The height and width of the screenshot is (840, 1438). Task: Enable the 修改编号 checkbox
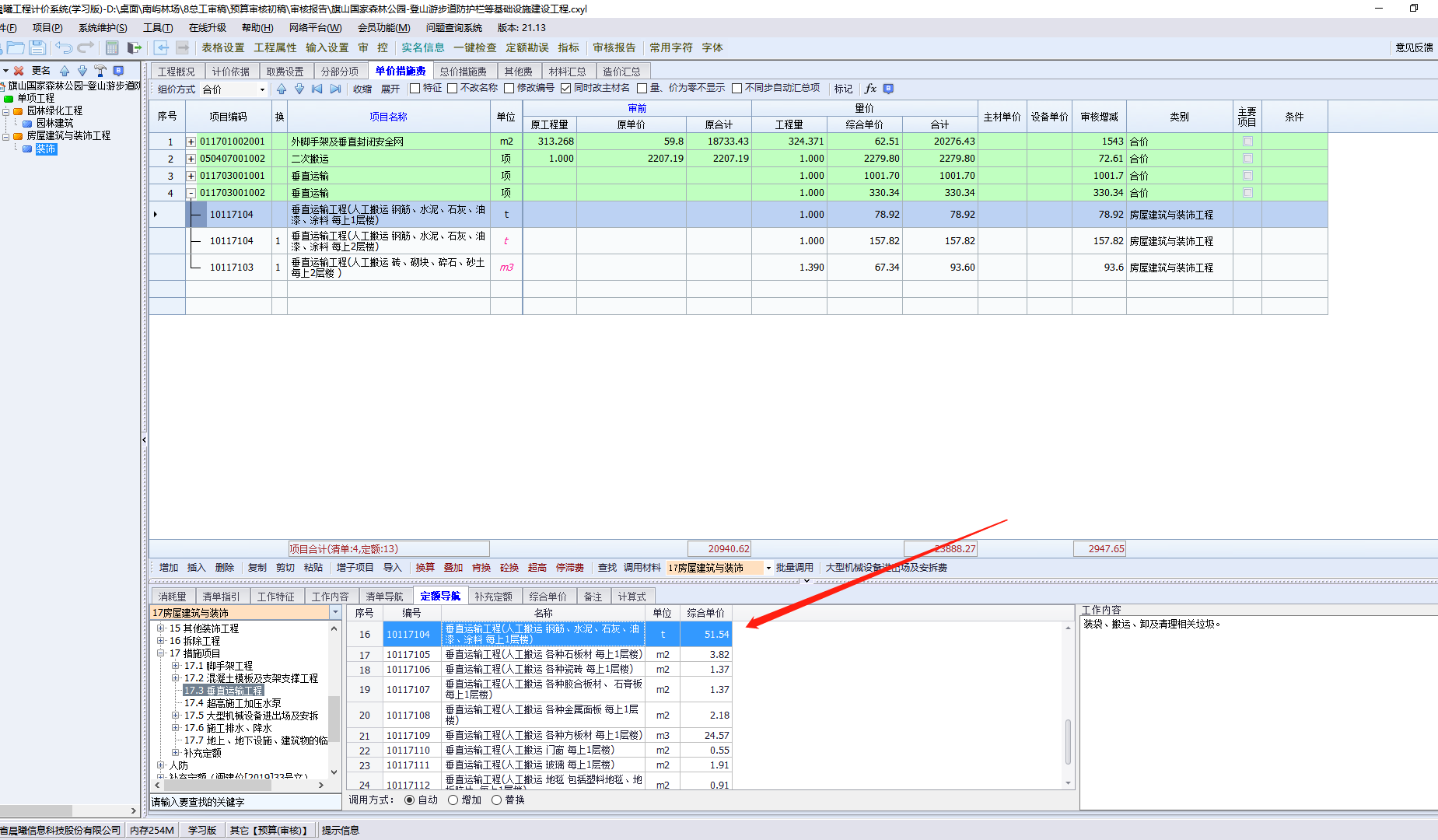point(509,89)
